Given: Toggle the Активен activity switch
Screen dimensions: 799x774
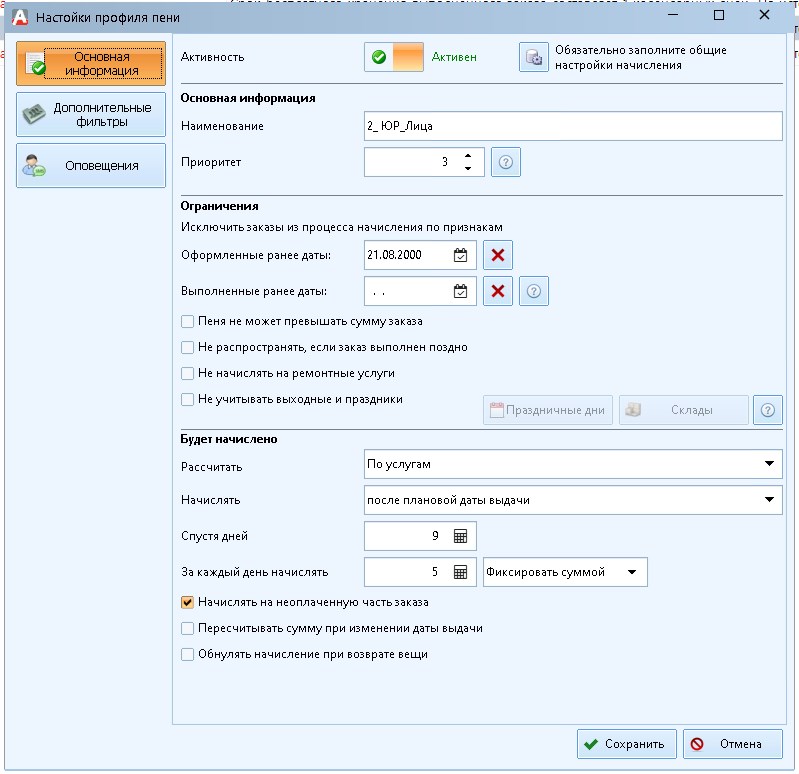Looking at the screenshot, I should [x=394, y=58].
